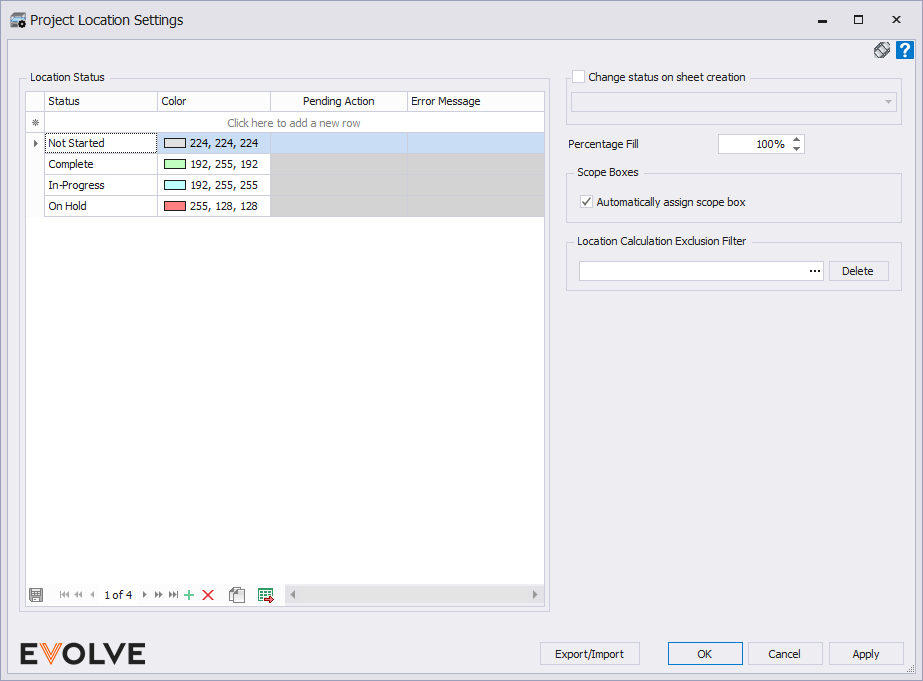The width and height of the screenshot is (923, 681).
Task: Click the exclusion filter text field
Action: tap(693, 271)
